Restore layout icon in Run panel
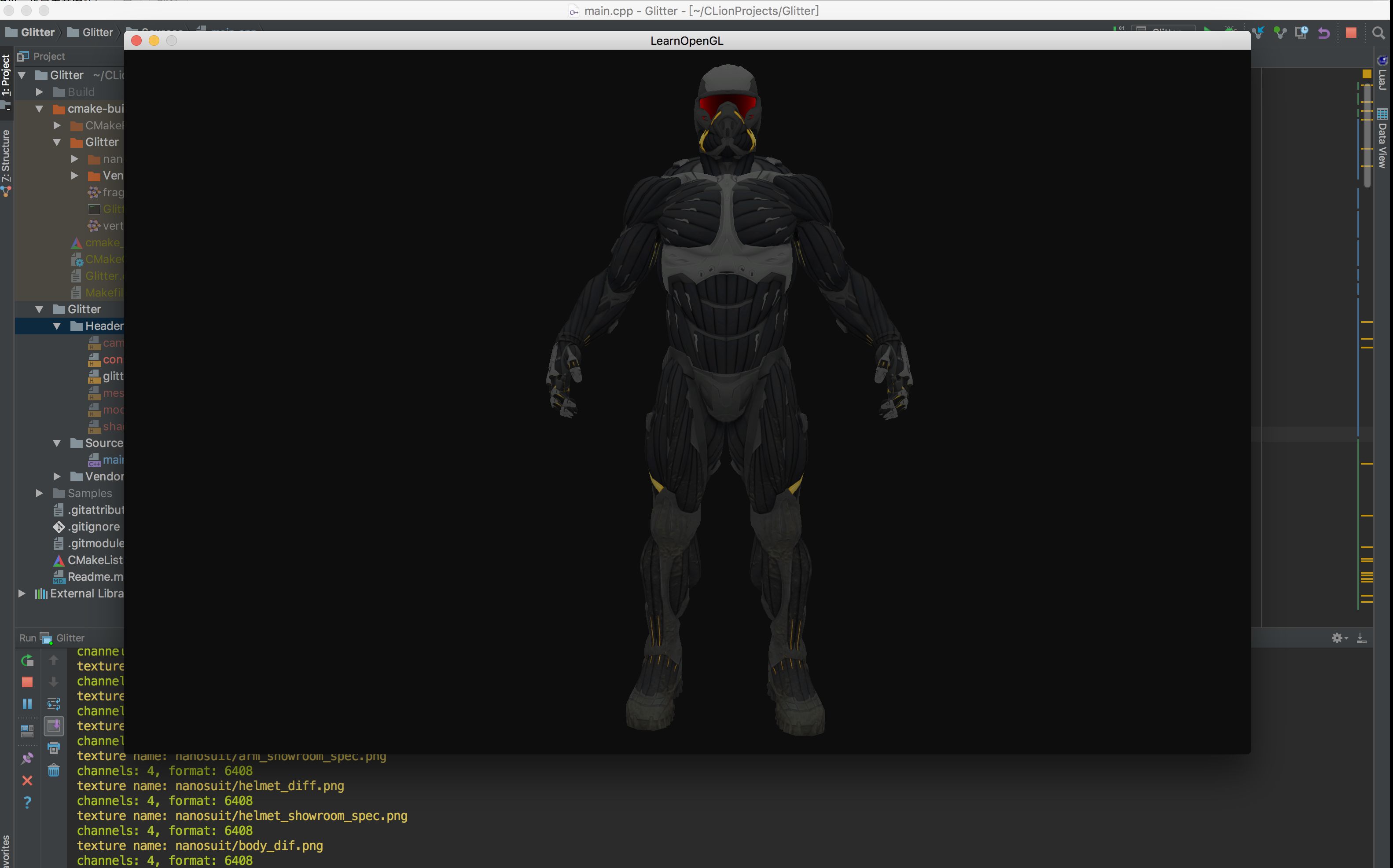 pos(27,731)
